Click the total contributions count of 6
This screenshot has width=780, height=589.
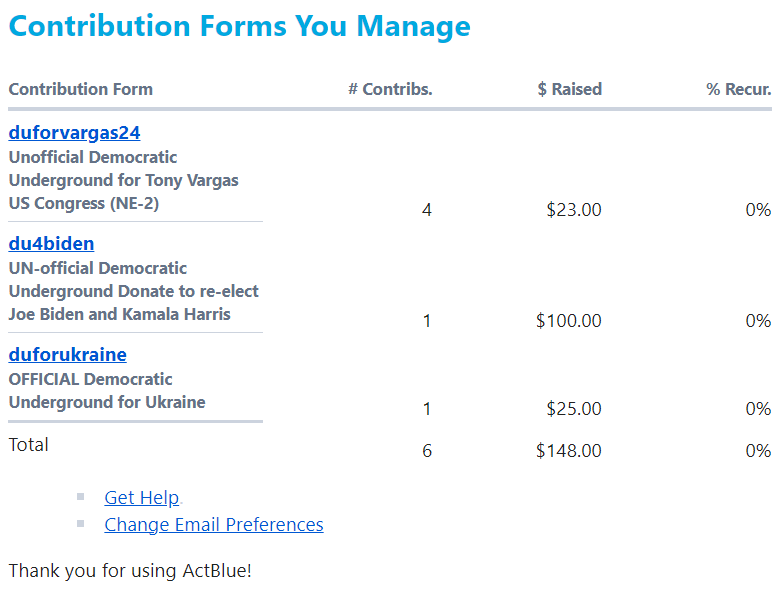[x=427, y=450]
